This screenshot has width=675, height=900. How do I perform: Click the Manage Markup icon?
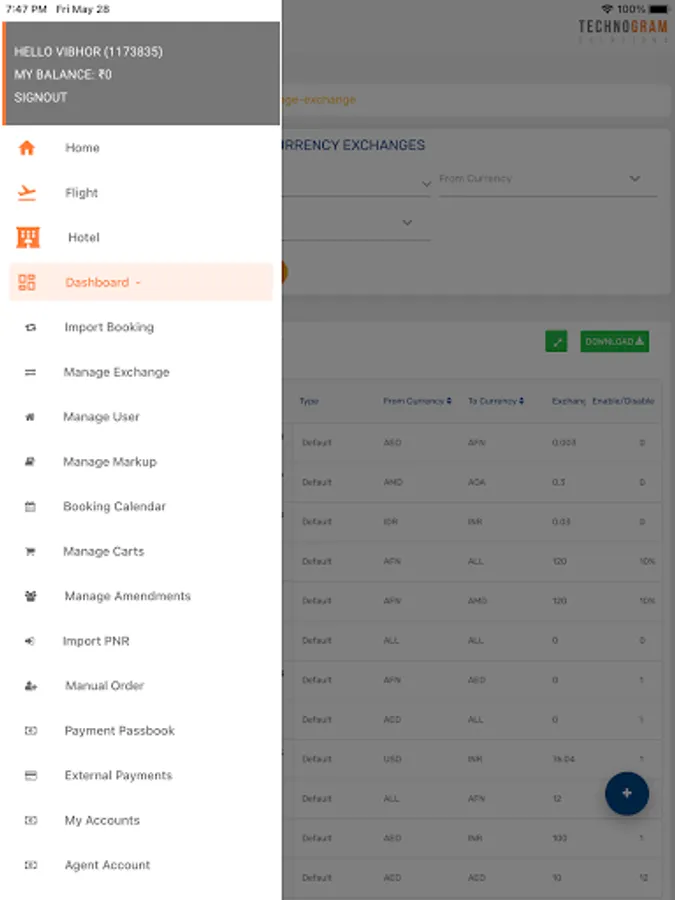tap(30, 461)
